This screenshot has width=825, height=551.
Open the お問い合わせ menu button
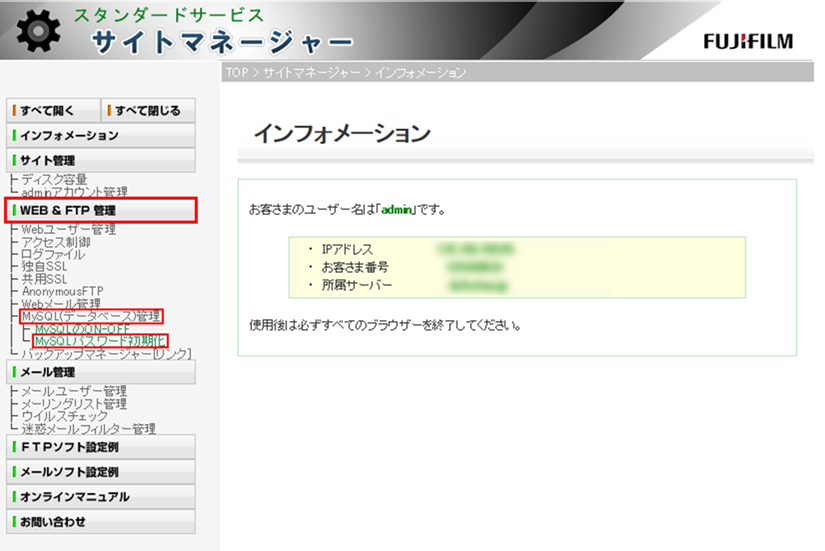click(100, 522)
